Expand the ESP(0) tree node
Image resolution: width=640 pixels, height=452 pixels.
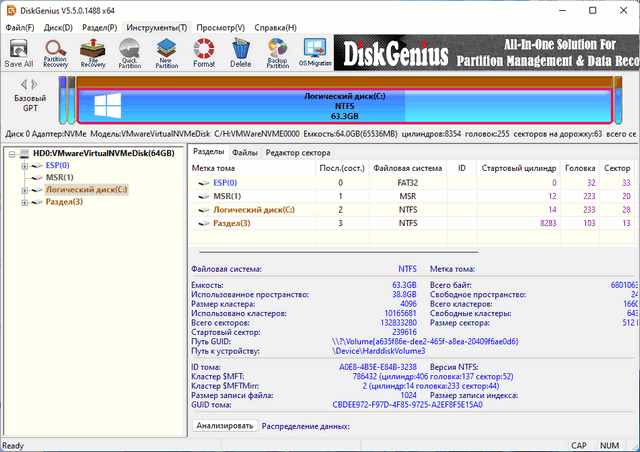point(25,165)
